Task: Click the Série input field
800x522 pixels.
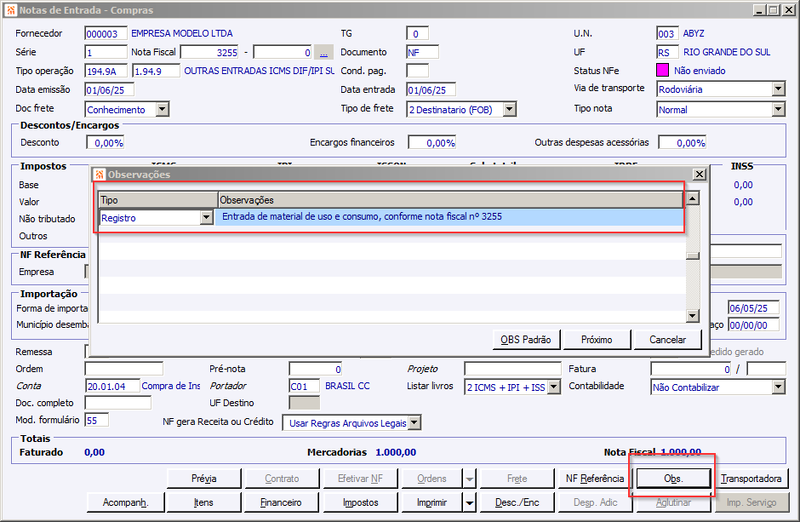Action: pos(106,52)
